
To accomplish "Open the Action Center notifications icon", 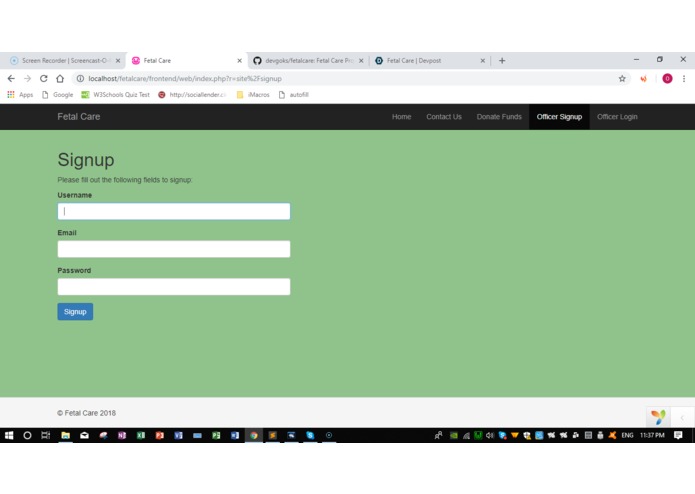I will (x=678, y=436).
